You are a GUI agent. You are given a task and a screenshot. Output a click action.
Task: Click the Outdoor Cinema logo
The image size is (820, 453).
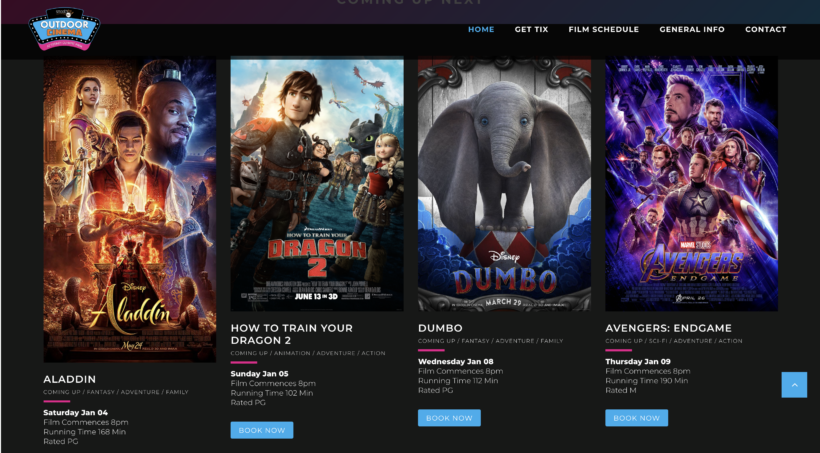(x=64, y=29)
